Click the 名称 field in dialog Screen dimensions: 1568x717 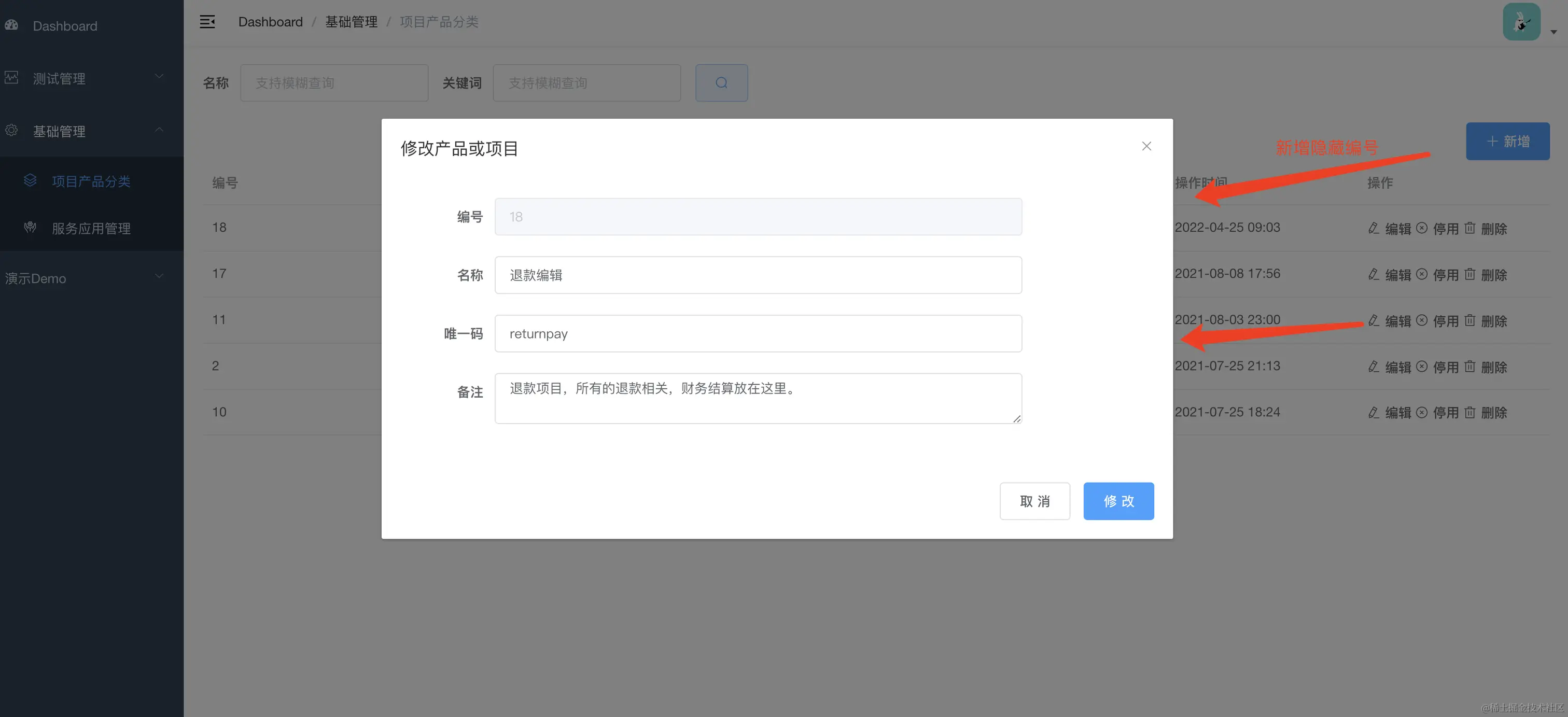pyautogui.click(x=757, y=275)
